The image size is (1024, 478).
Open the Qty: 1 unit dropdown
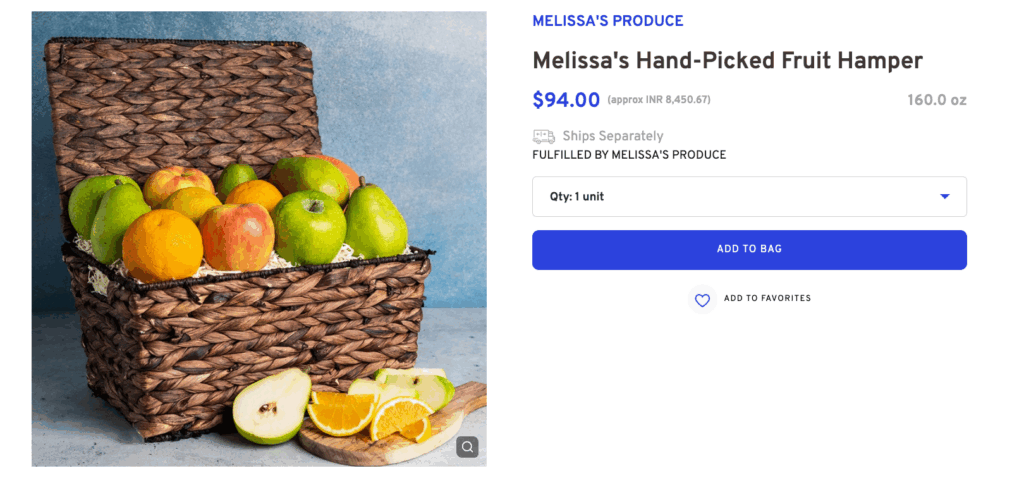coord(748,197)
